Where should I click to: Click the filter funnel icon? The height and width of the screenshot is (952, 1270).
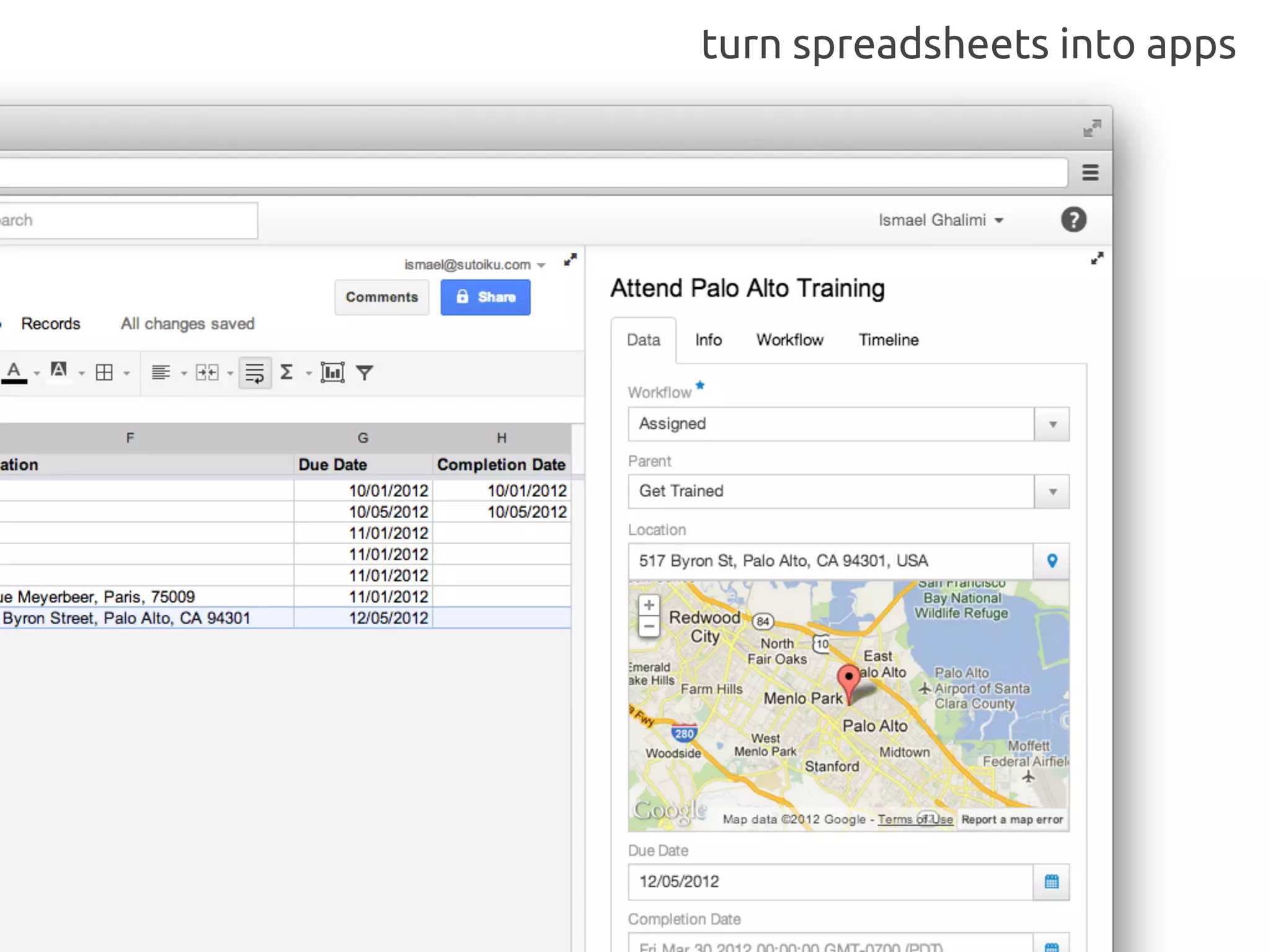coord(365,372)
